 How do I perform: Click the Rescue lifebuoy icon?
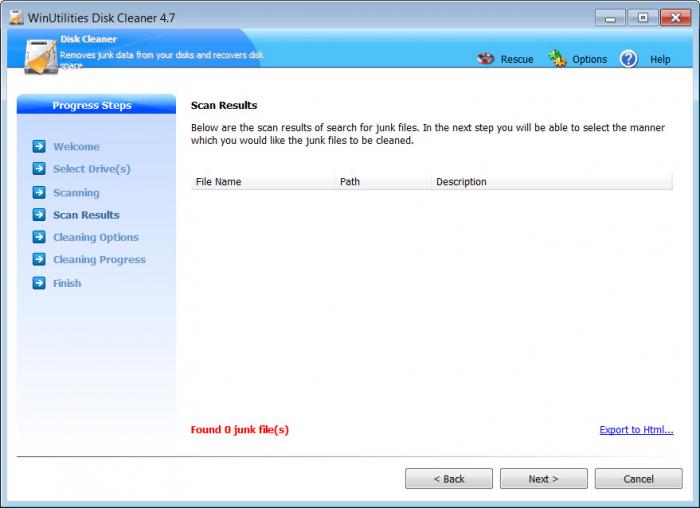[485, 58]
